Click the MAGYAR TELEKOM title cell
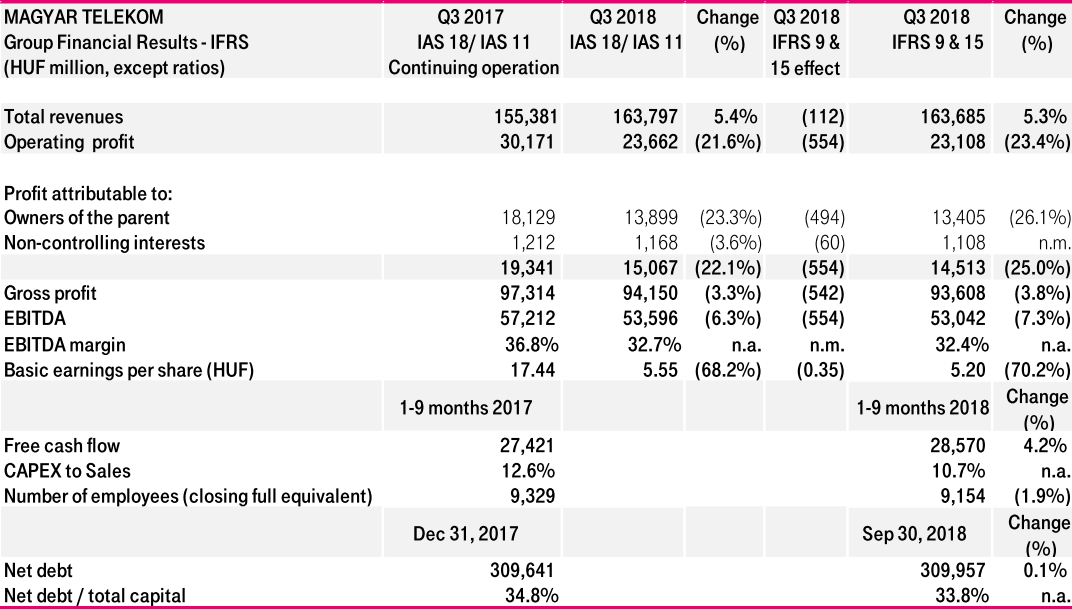The width and height of the screenshot is (1072, 609). (83, 18)
